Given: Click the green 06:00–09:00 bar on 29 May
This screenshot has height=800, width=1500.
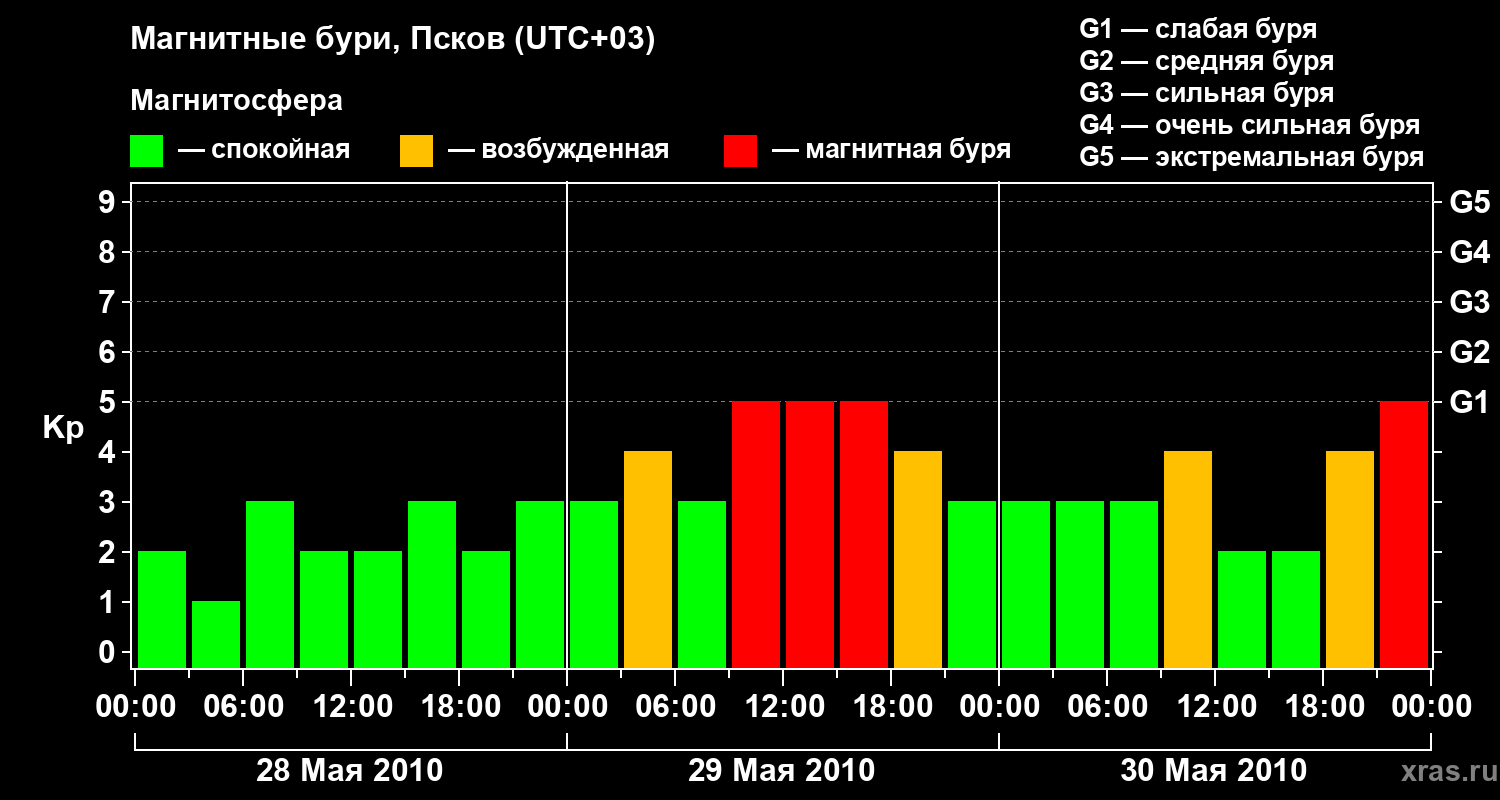Looking at the screenshot, I should click(702, 584).
